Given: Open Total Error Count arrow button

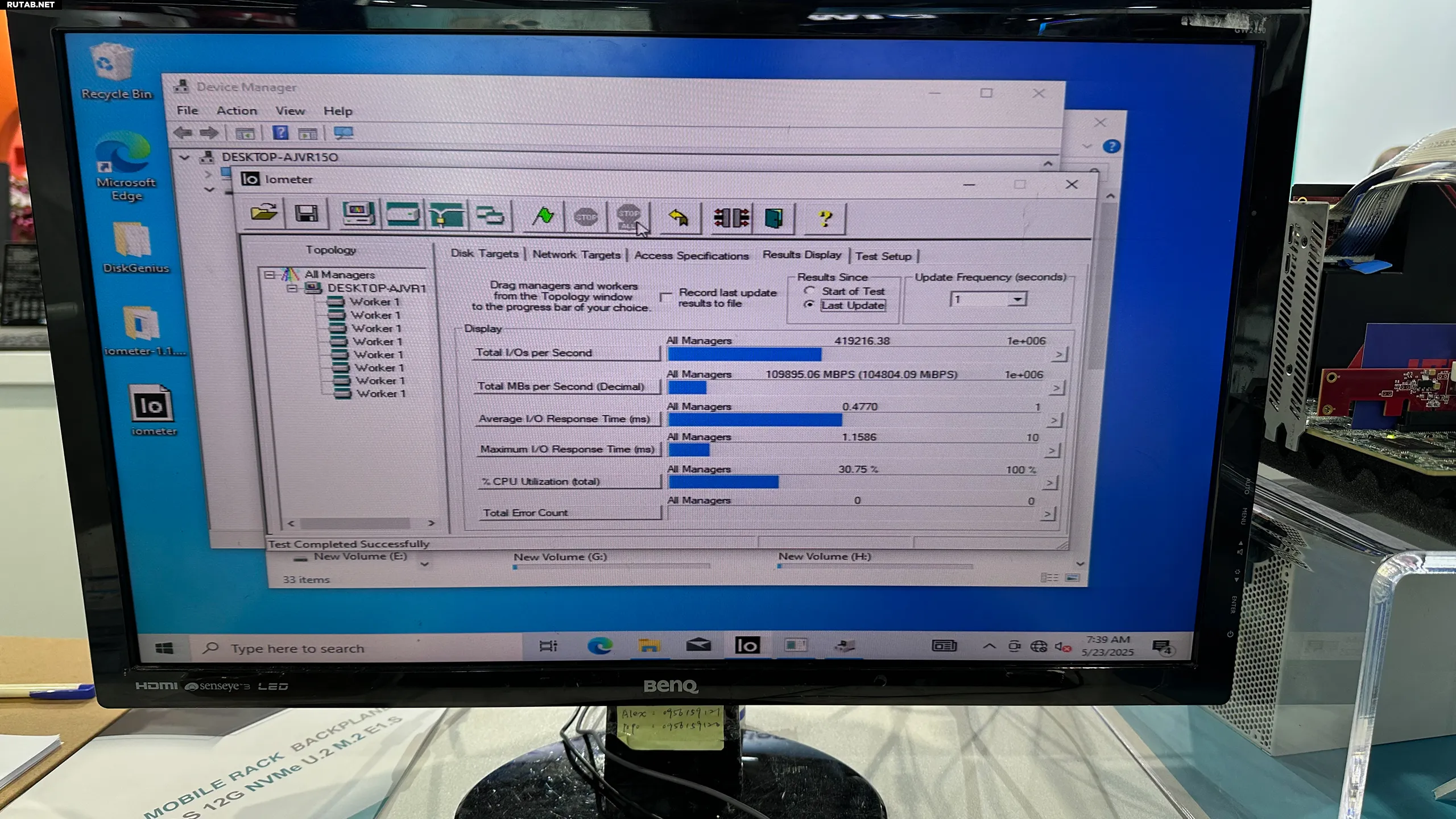Looking at the screenshot, I should (x=1048, y=515).
